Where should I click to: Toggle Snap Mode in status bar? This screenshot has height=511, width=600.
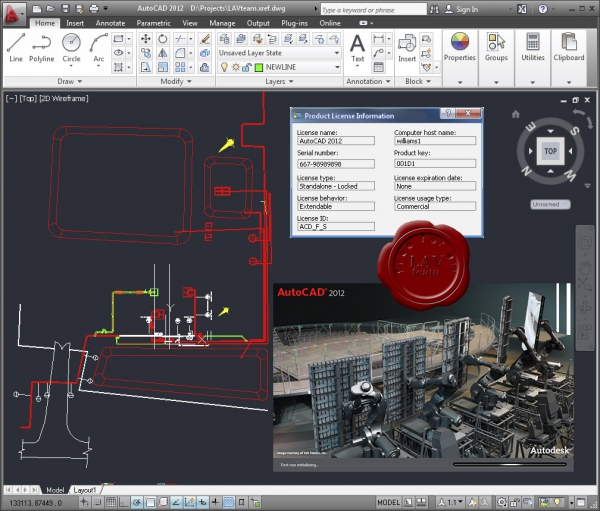click(98, 502)
